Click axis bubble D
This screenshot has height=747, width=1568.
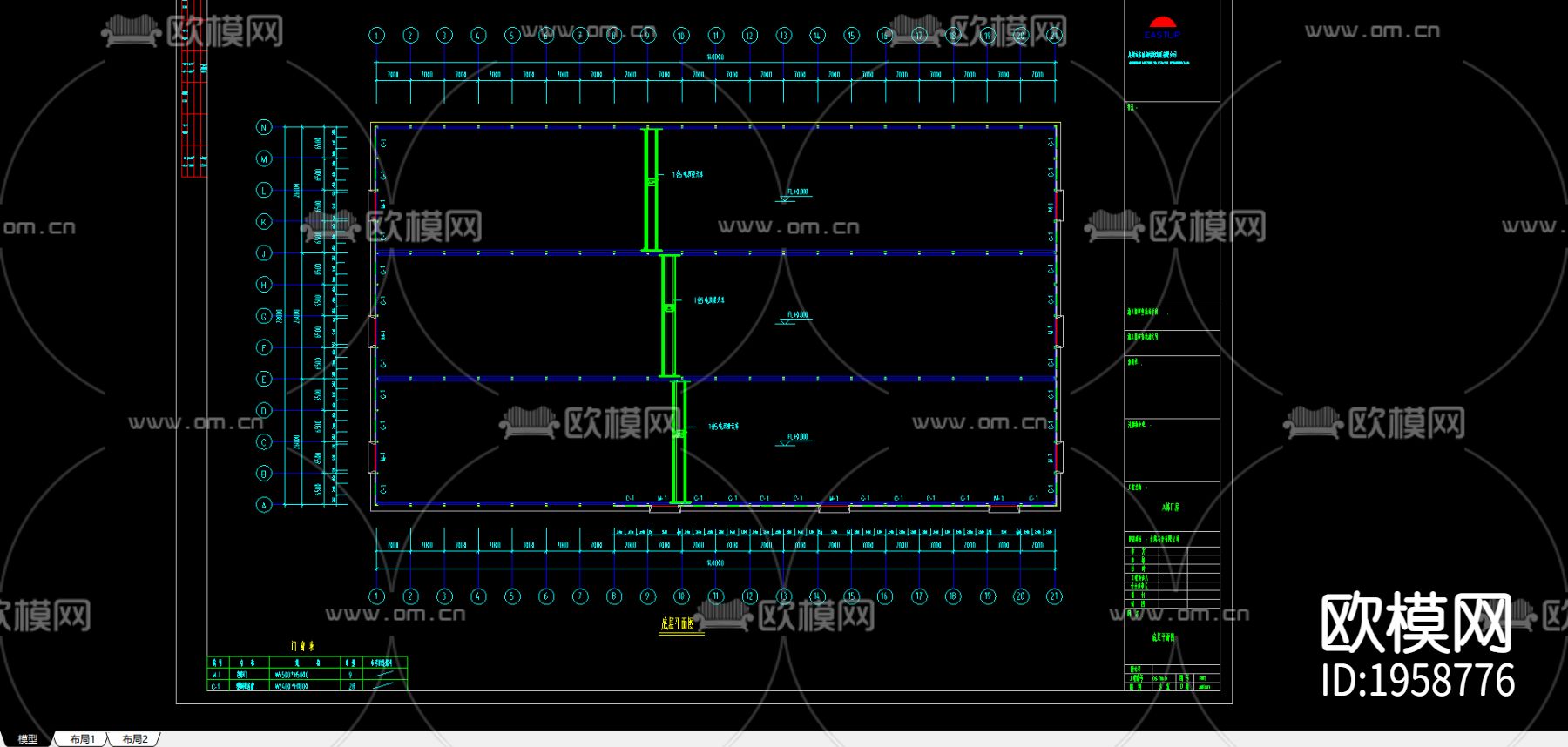coord(264,410)
